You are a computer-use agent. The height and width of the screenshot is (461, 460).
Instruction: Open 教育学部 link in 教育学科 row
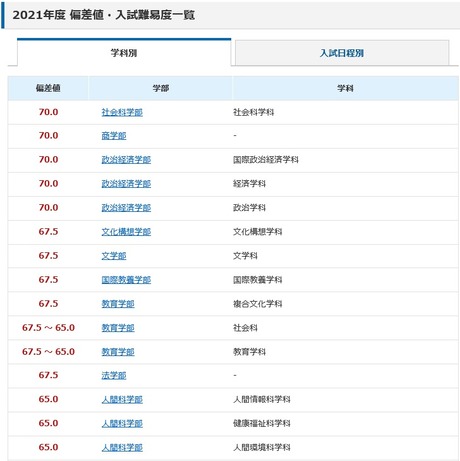click(118, 352)
